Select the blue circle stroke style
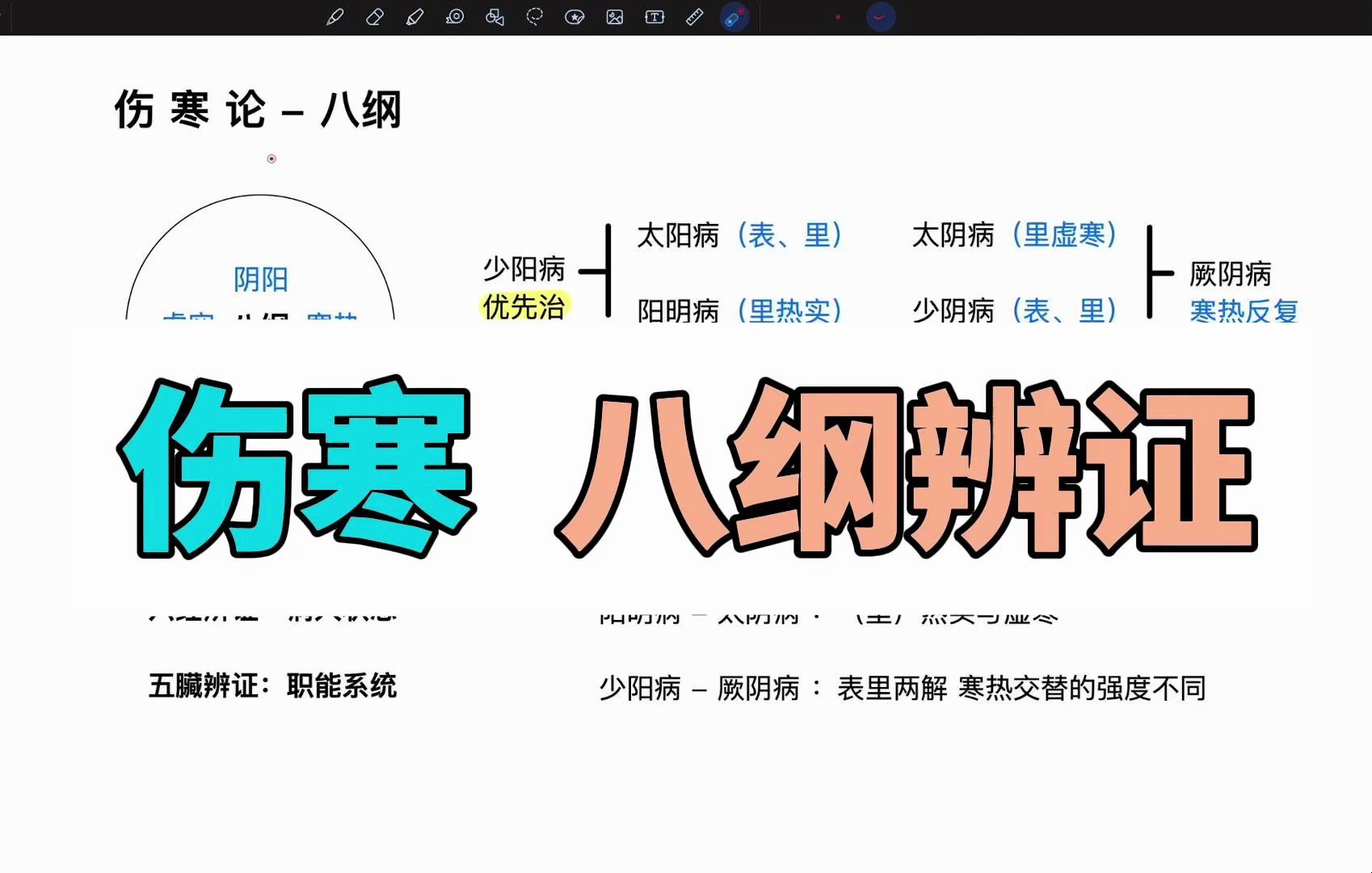This screenshot has width=1372, height=873. 881,17
